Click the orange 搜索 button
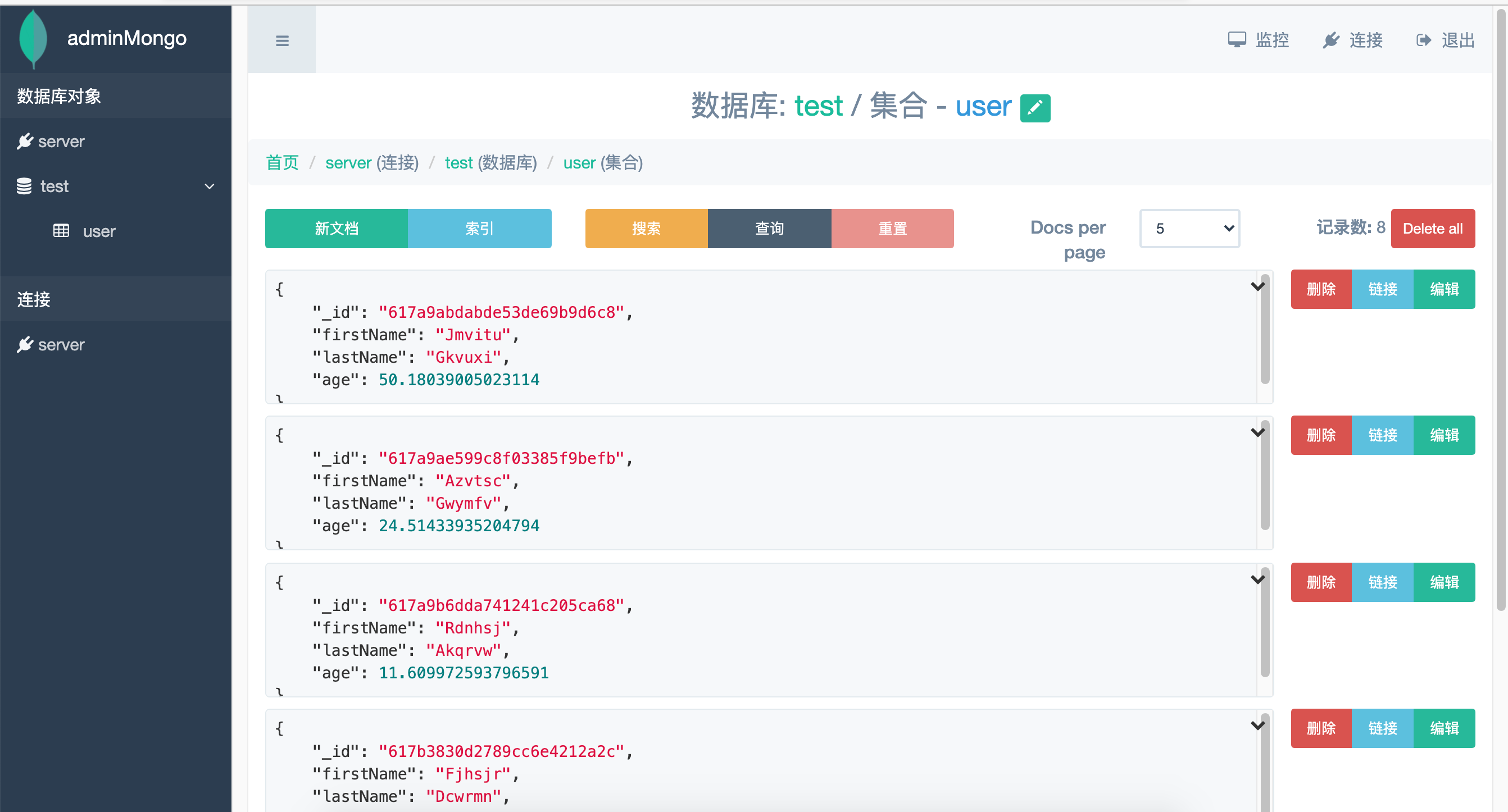 pyautogui.click(x=646, y=228)
